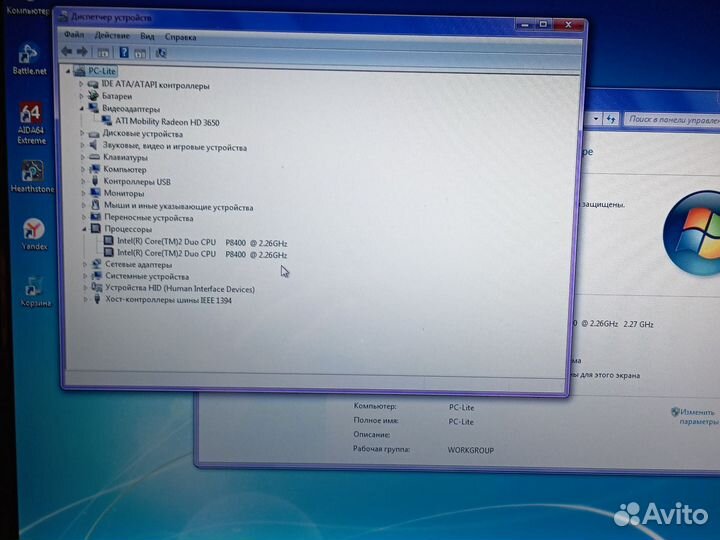The image size is (720, 540).
Task: Collapse the Процессоры node
Action: 84,229
